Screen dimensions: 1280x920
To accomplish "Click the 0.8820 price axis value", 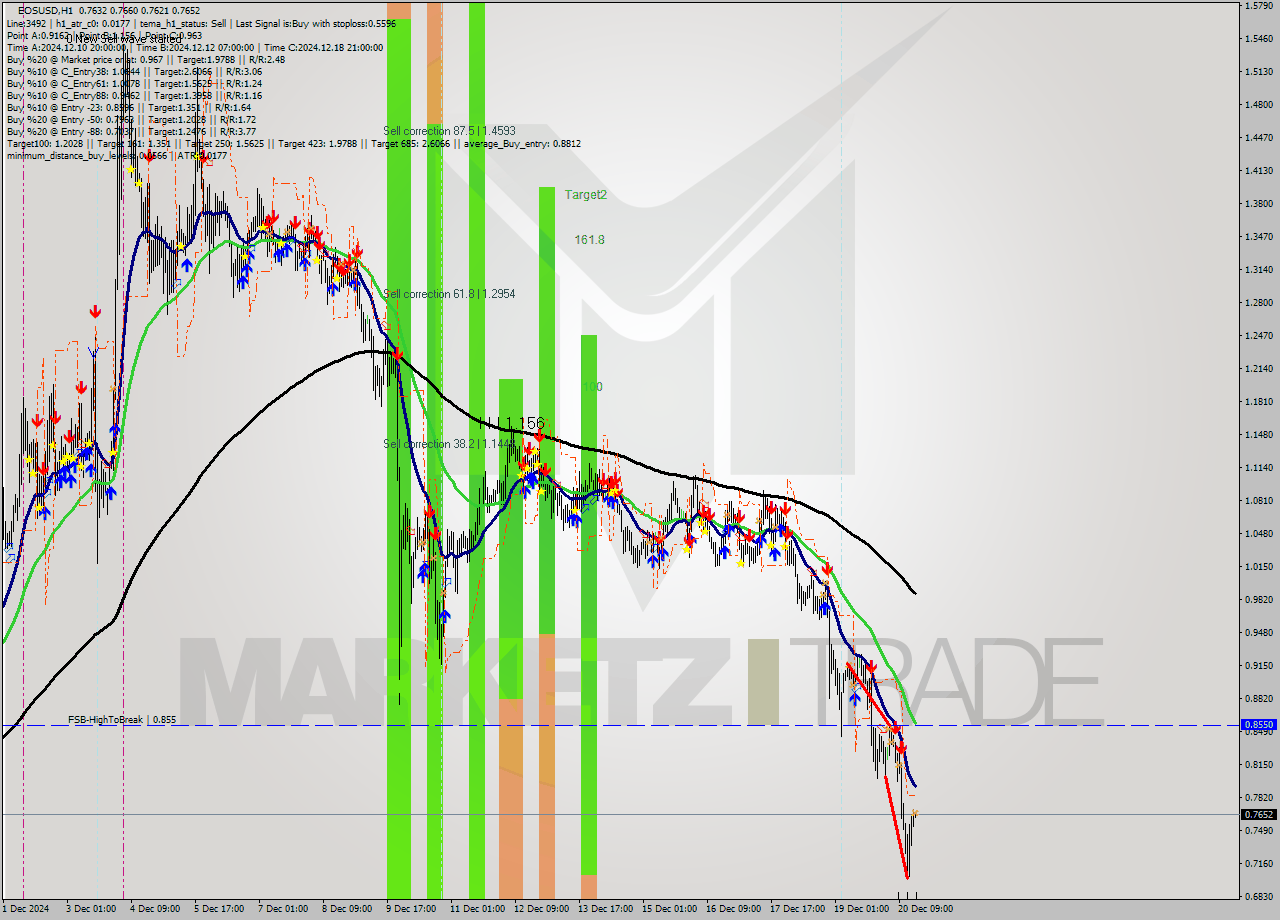I will [x=1258, y=699].
